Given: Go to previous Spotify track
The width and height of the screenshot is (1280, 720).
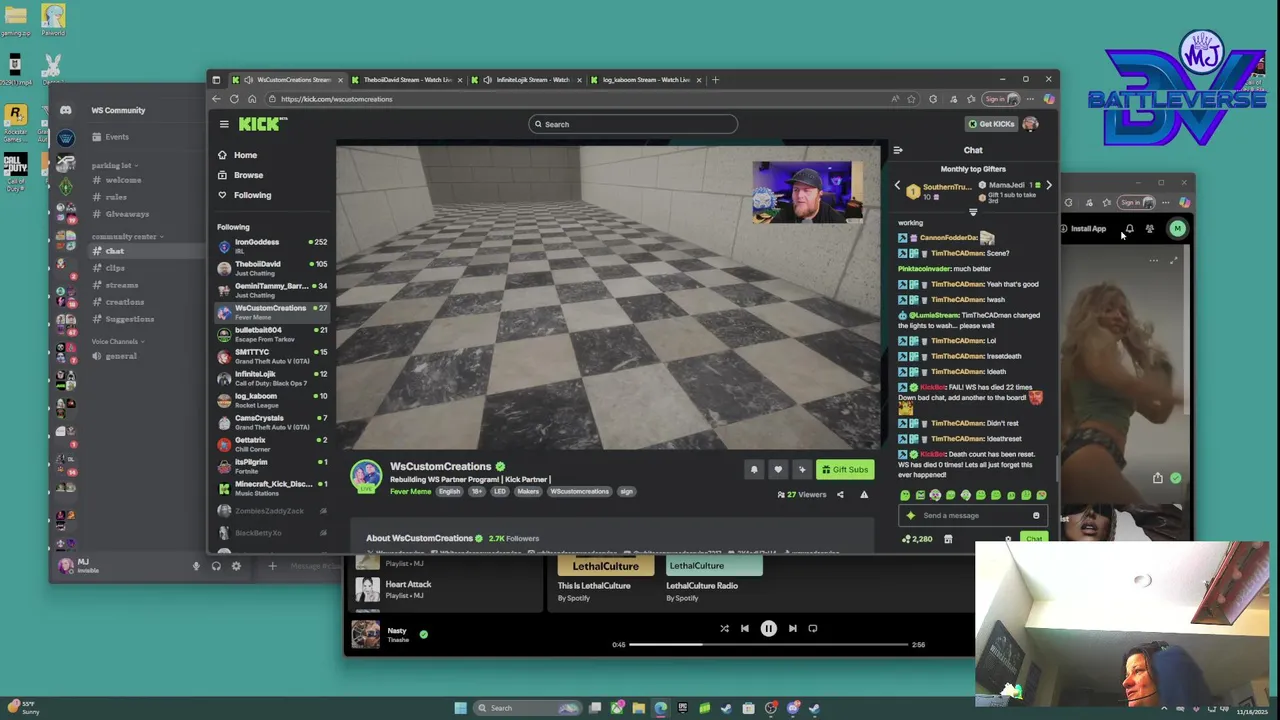Looking at the screenshot, I should pos(744,629).
